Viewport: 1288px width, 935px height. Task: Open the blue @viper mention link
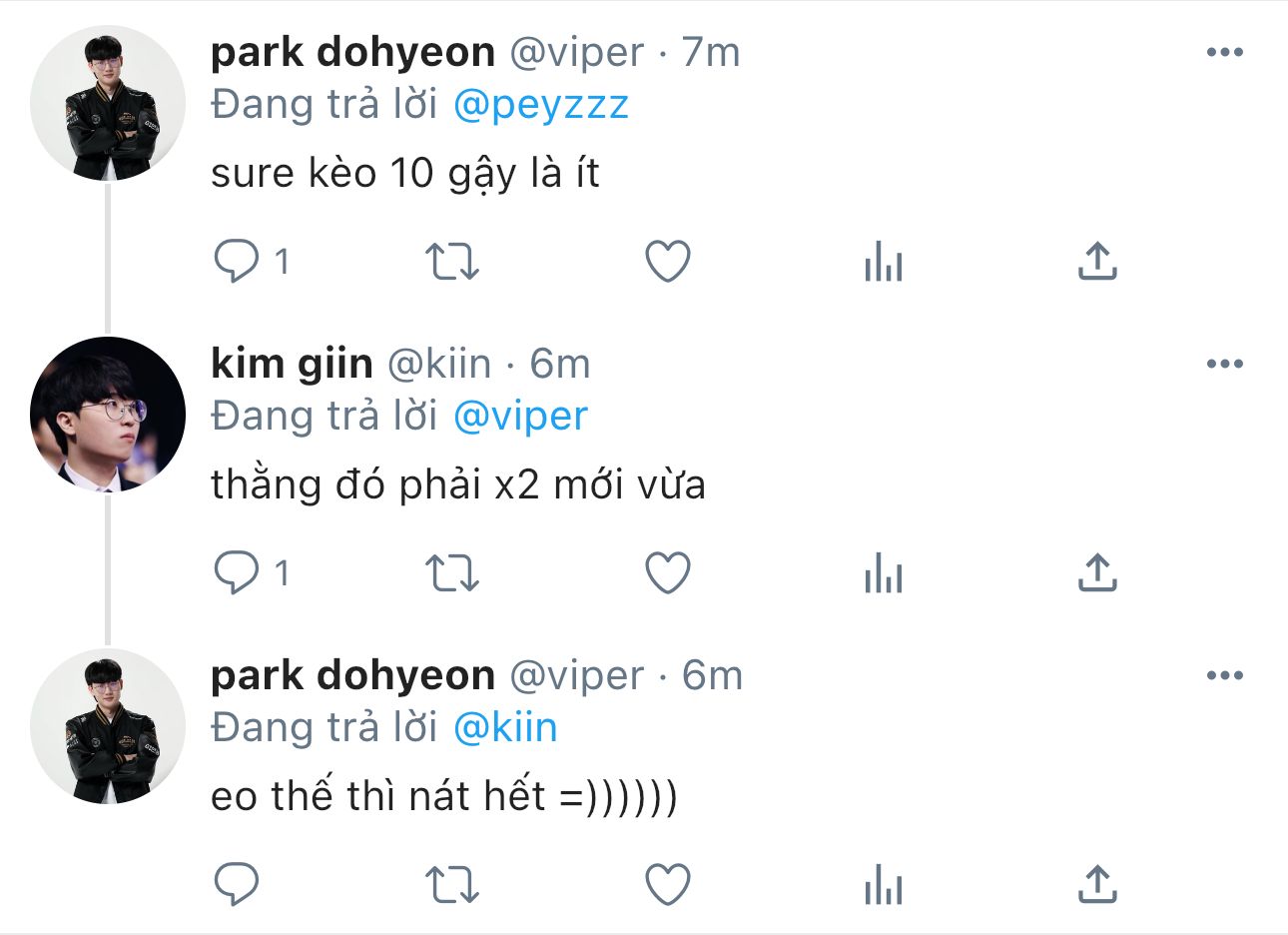tap(520, 417)
